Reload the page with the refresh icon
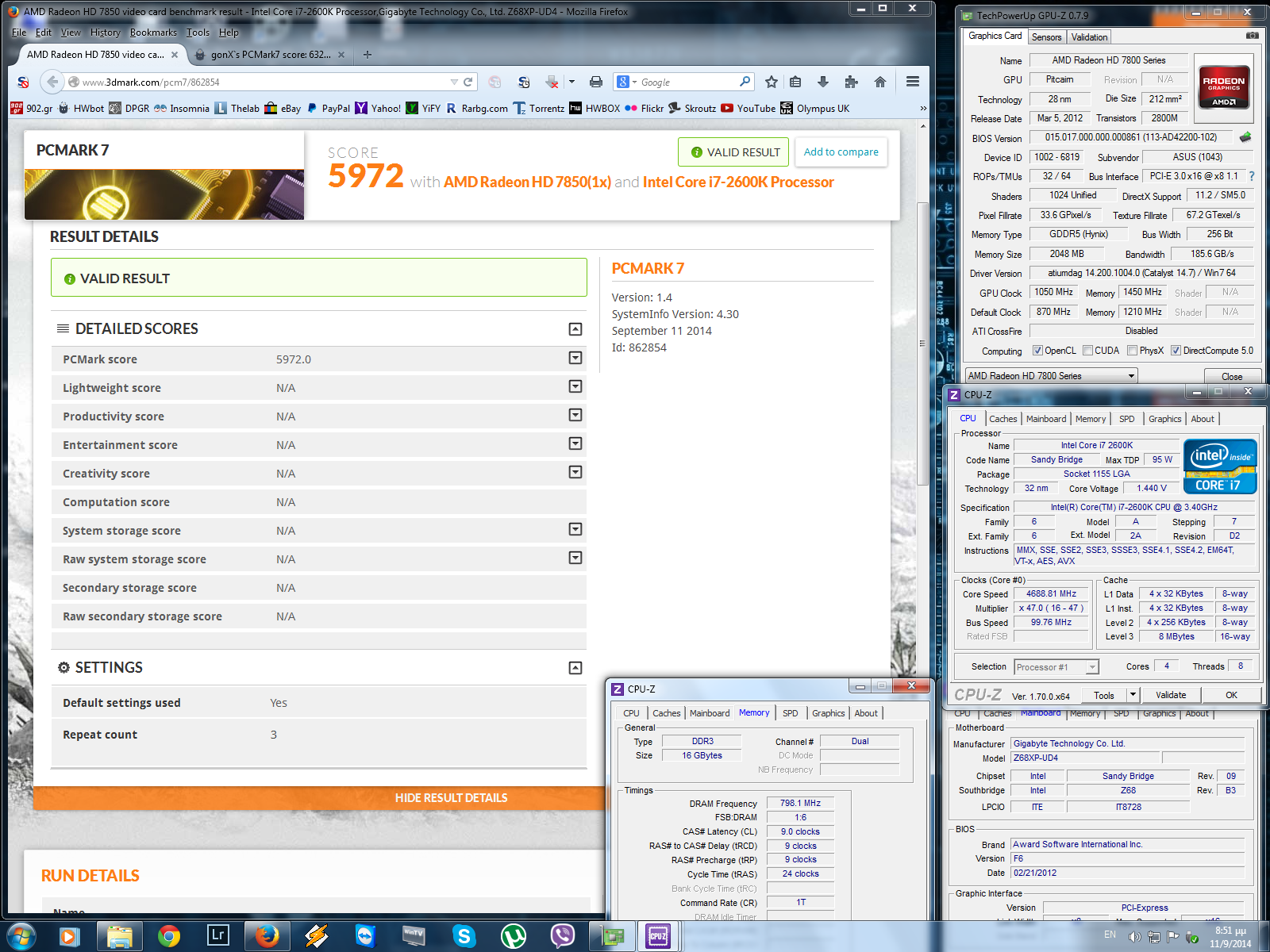The image size is (1270, 952). pyautogui.click(x=468, y=82)
